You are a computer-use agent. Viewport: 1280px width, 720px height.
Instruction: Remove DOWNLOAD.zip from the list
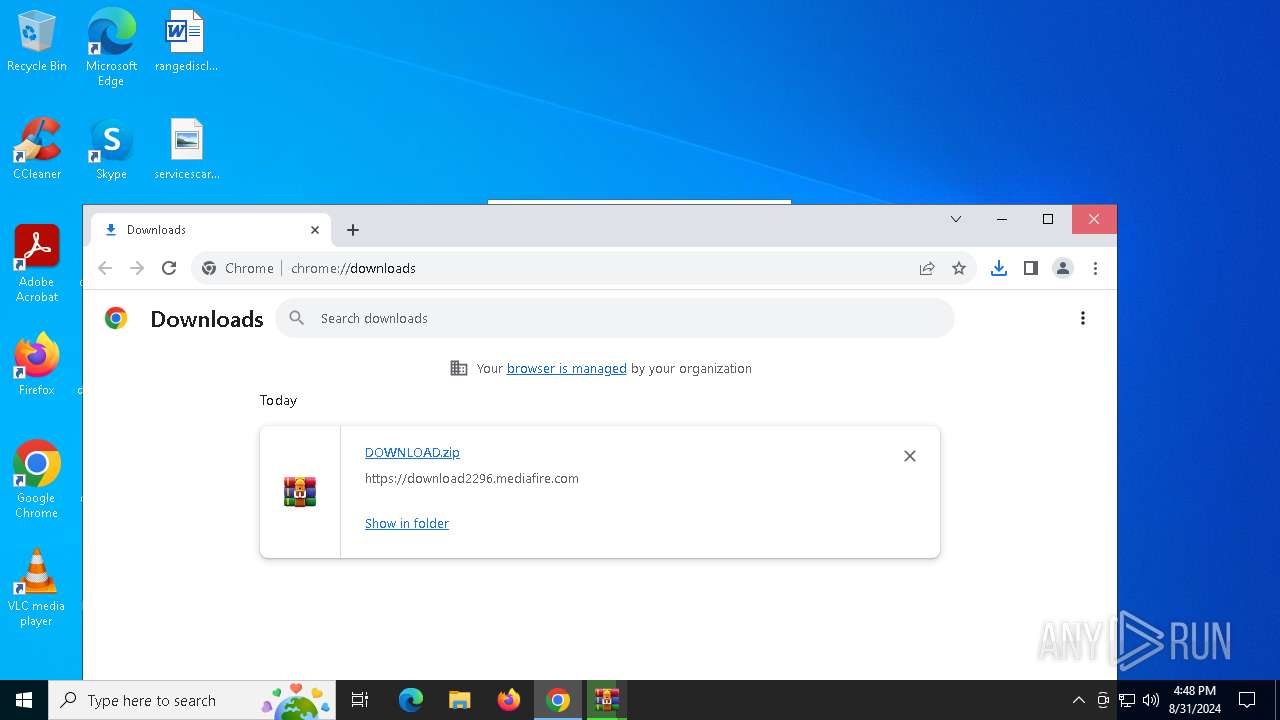(909, 456)
